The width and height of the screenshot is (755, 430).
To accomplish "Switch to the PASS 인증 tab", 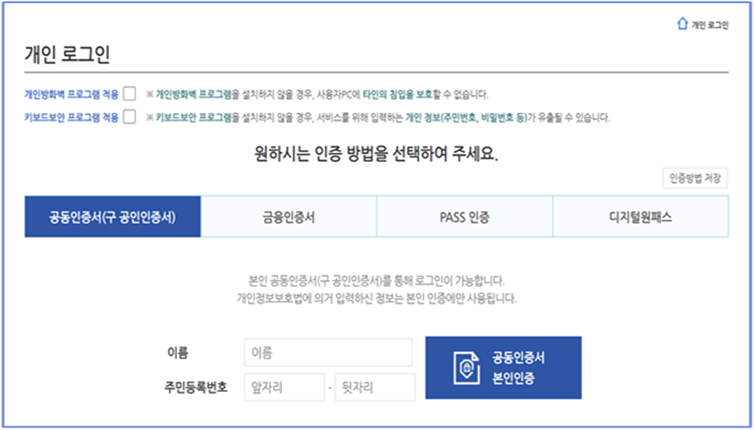I will (x=465, y=217).
